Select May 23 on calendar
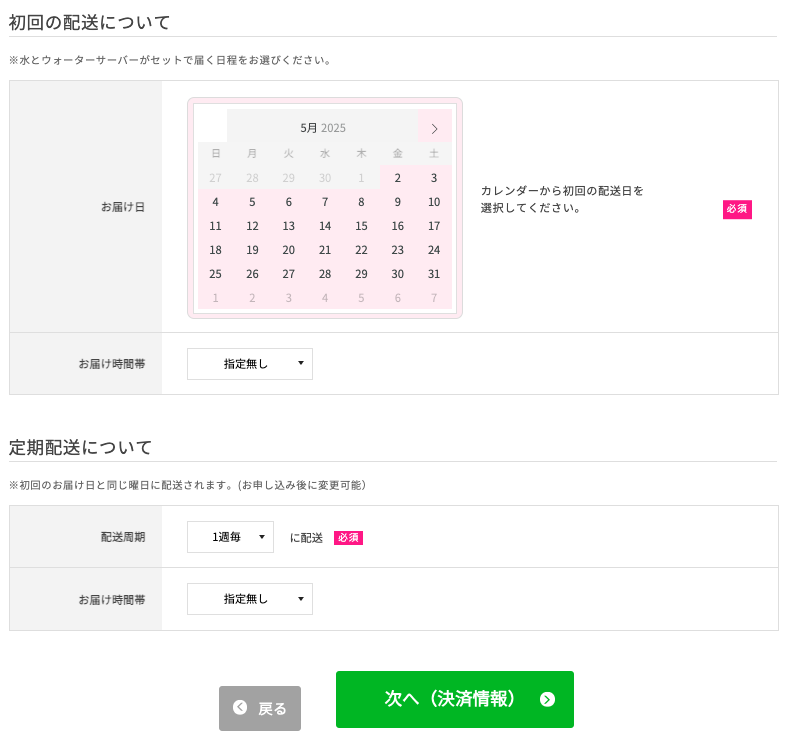The width and height of the screenshot is (796, 746). 397,250
